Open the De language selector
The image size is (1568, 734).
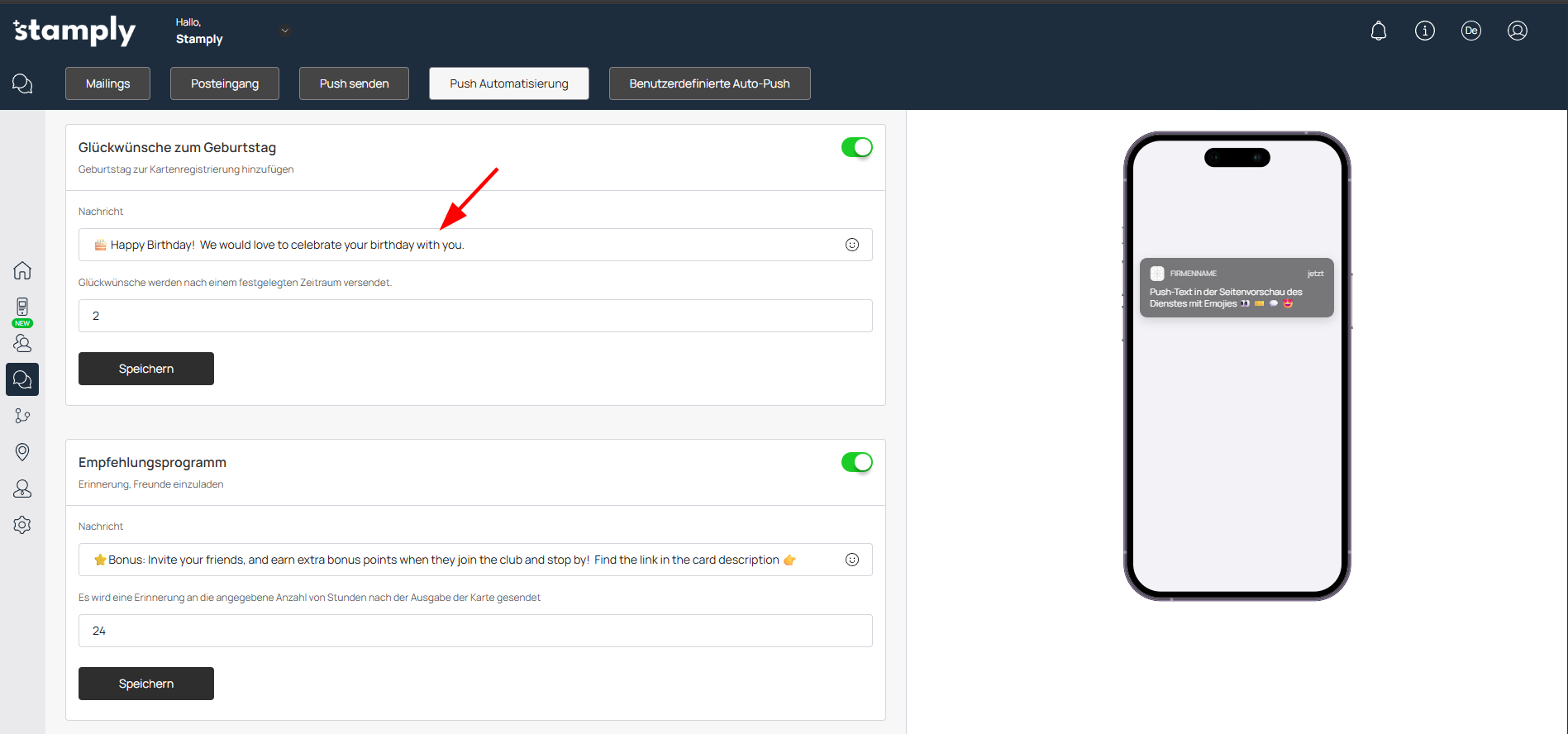pos(1470,31)
